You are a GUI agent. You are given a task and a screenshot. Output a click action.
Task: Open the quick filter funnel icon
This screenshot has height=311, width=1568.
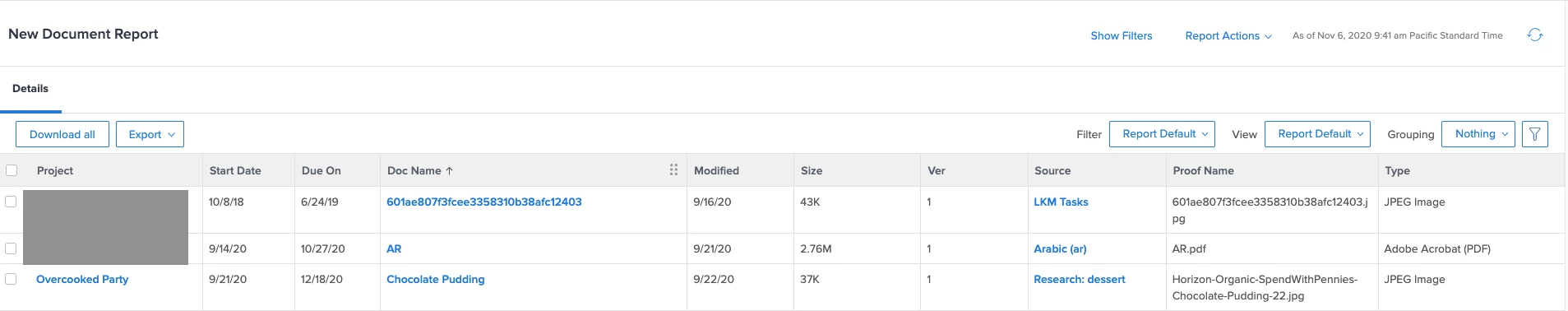point(1534,134)
